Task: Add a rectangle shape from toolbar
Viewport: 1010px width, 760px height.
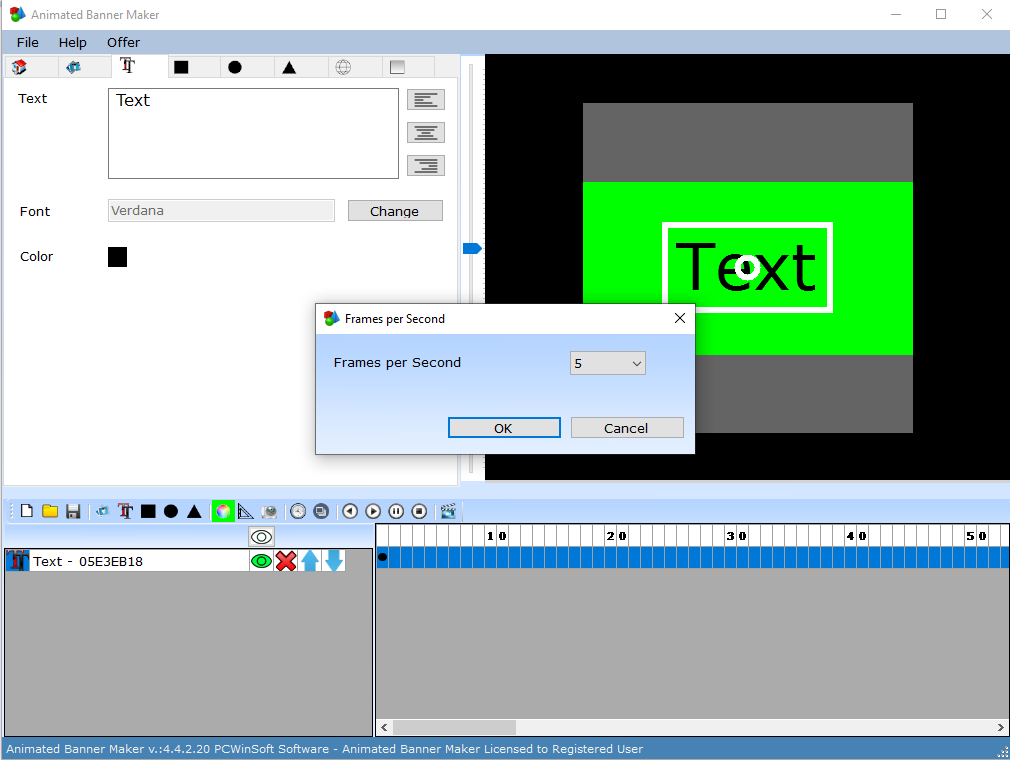Action: tap(148, 511)
